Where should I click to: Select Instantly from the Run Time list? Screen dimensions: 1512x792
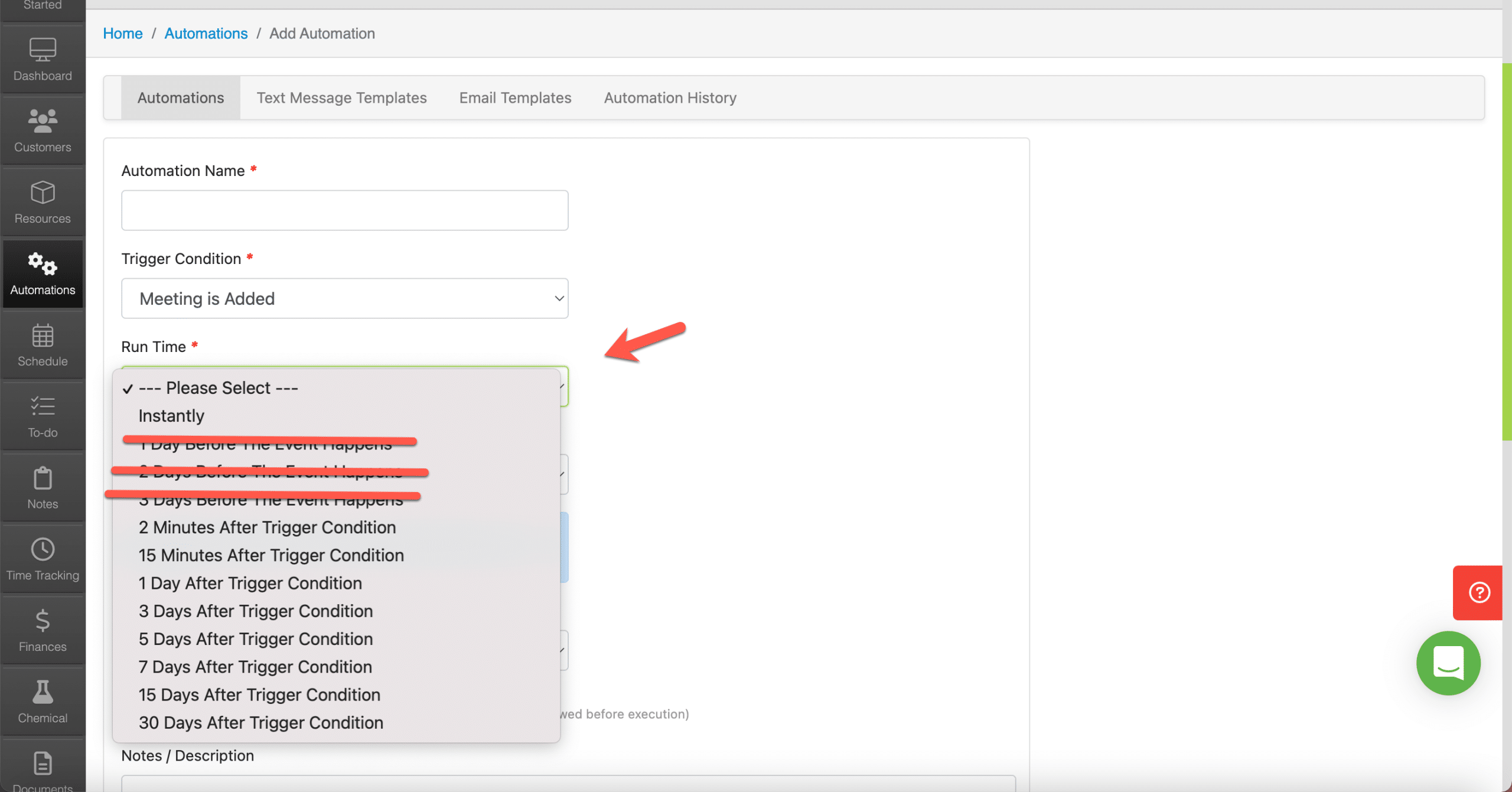coord(171,415)
